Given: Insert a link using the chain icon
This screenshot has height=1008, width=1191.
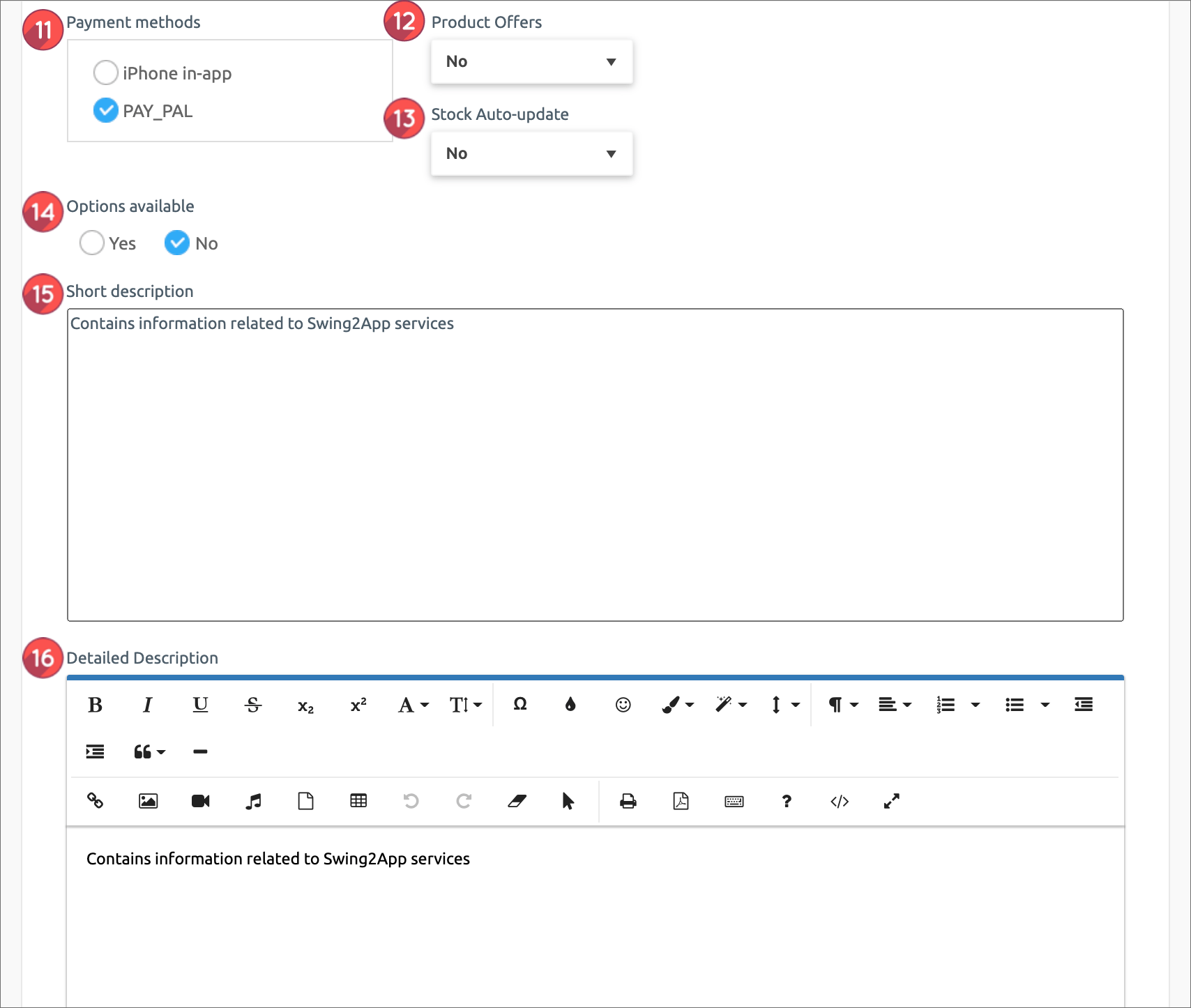Looking at the screenshot, I should pyautogui.click(x=96, y=801).
